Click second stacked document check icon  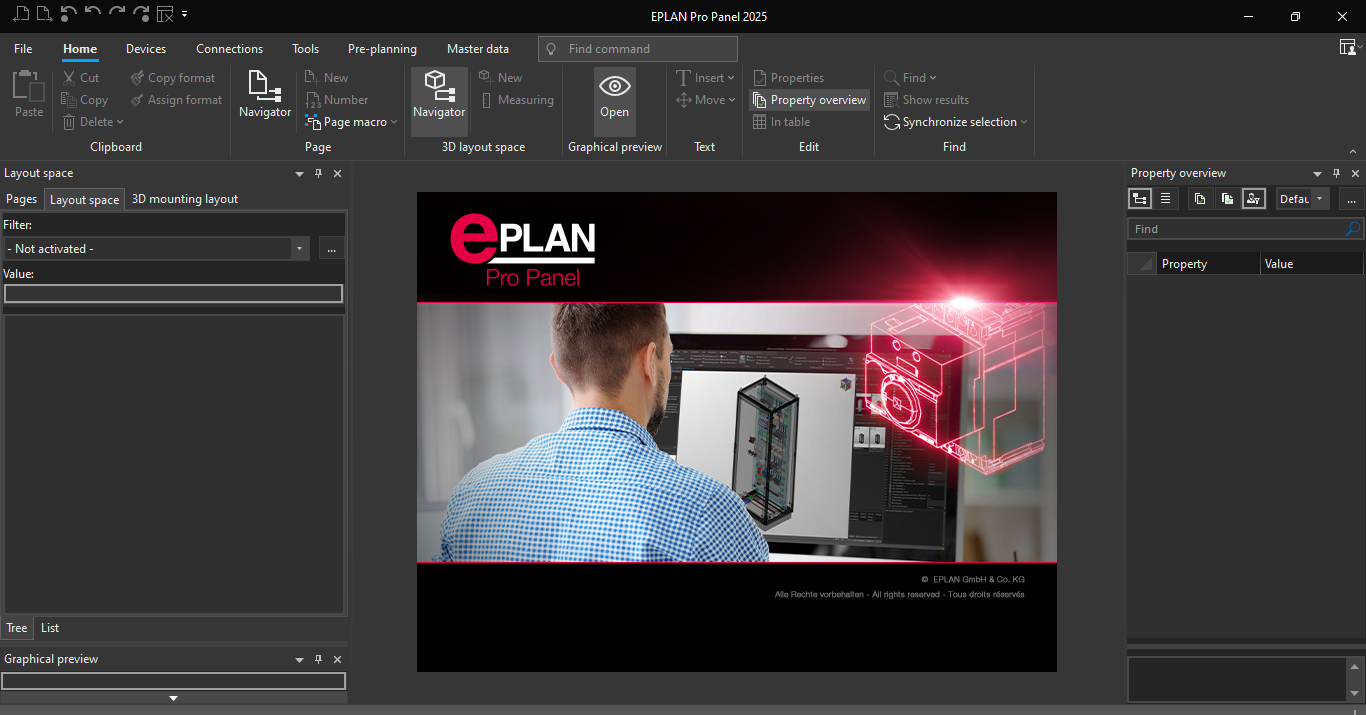tap(1227, 198)
